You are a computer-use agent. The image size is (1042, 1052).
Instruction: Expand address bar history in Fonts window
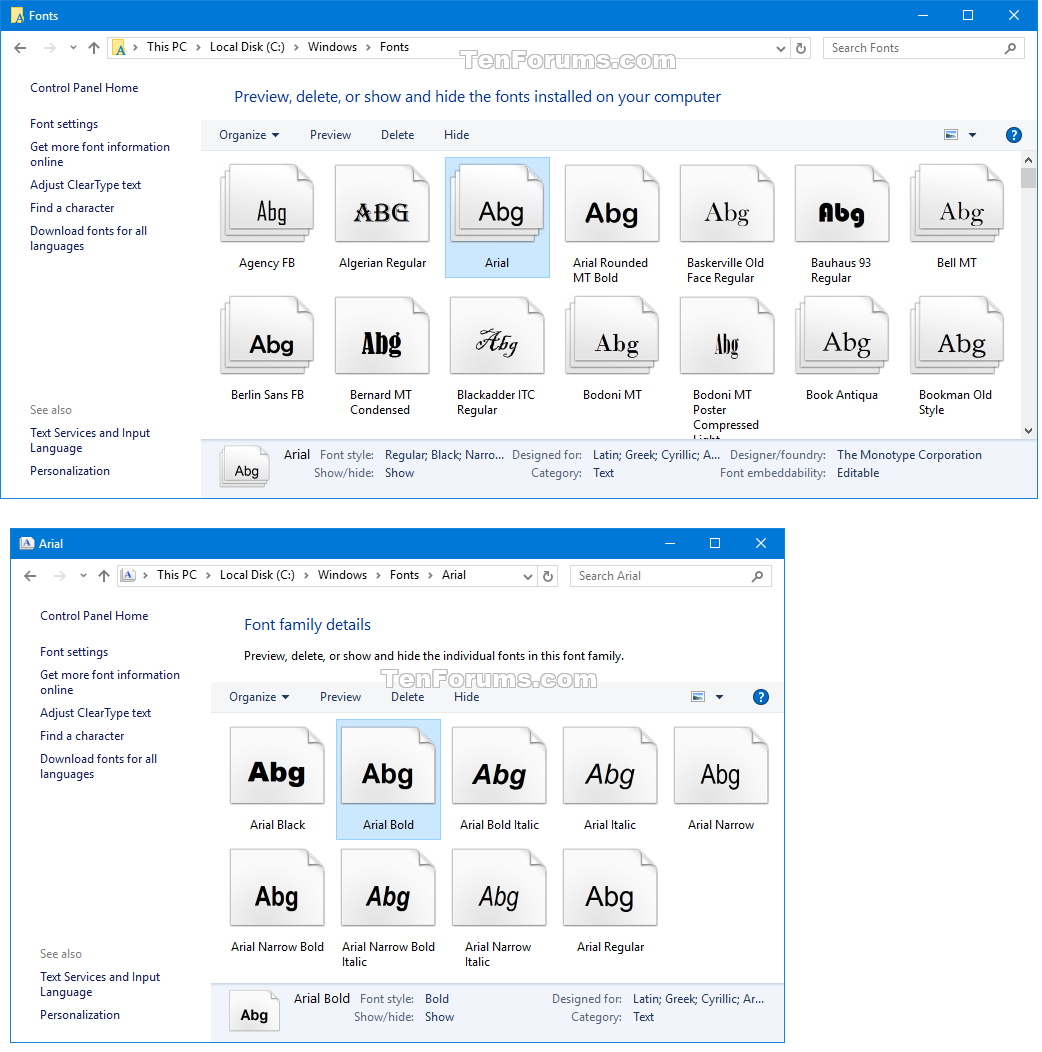780,48
